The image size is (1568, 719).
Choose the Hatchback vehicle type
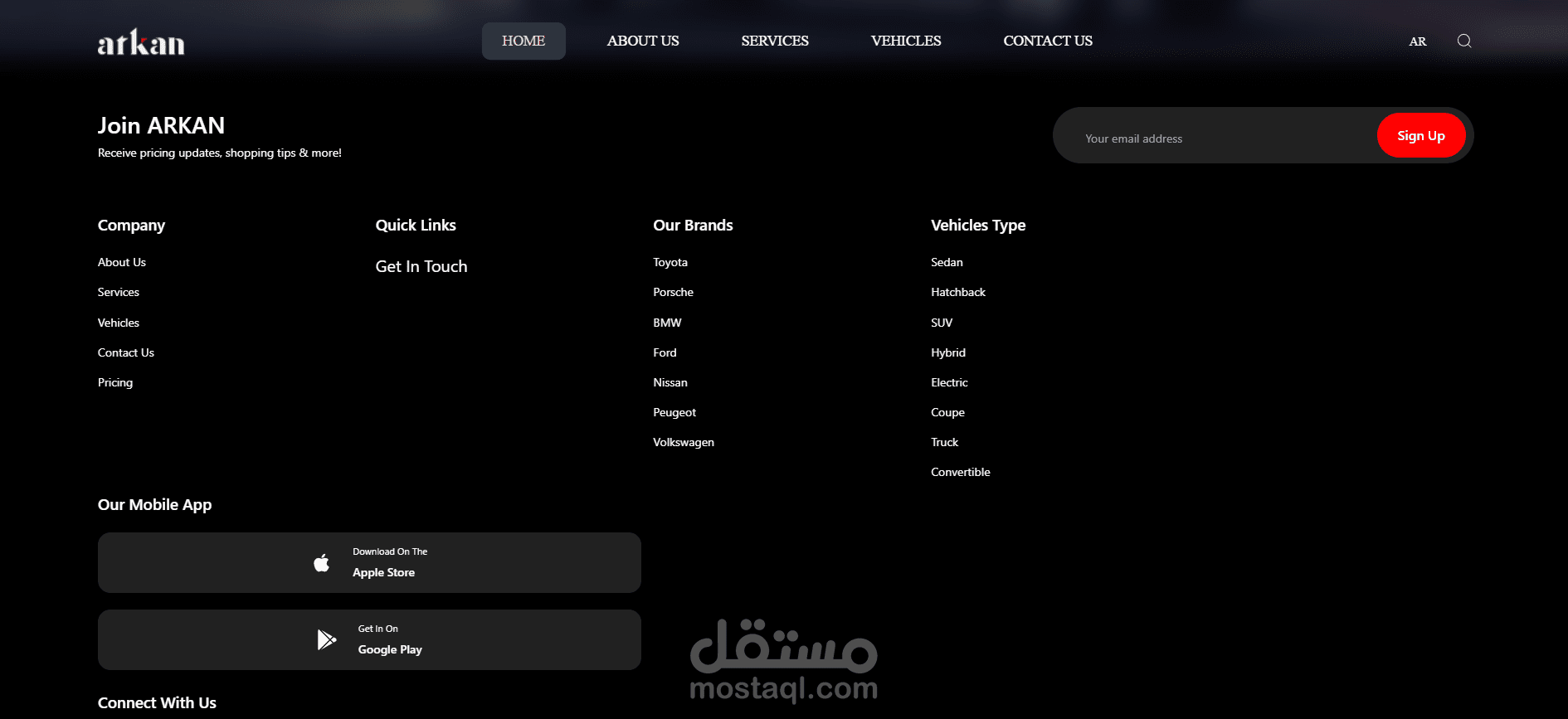click(958, 292)
